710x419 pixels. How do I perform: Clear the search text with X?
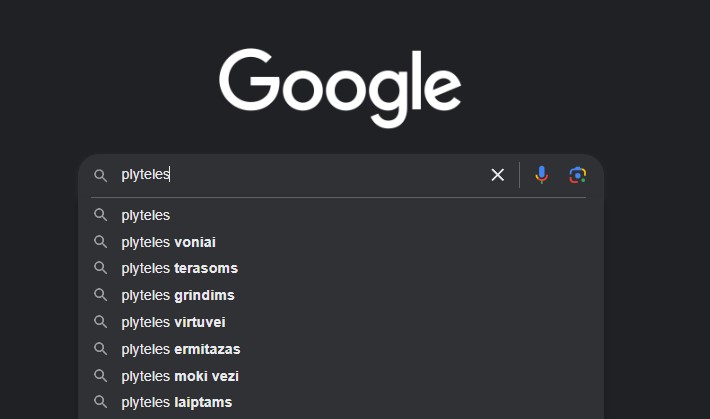497,175
